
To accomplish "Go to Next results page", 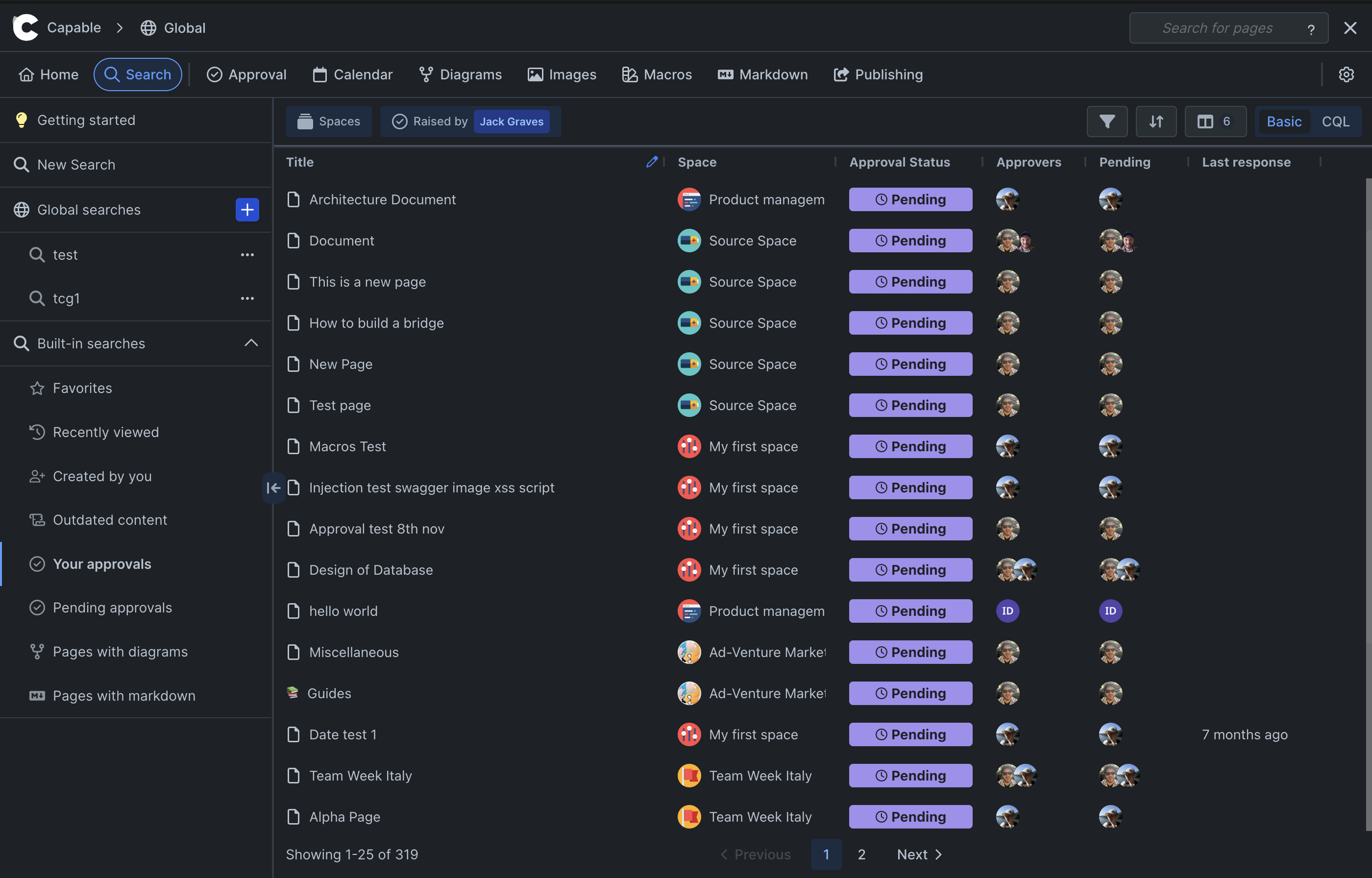I will pos(919,854).
